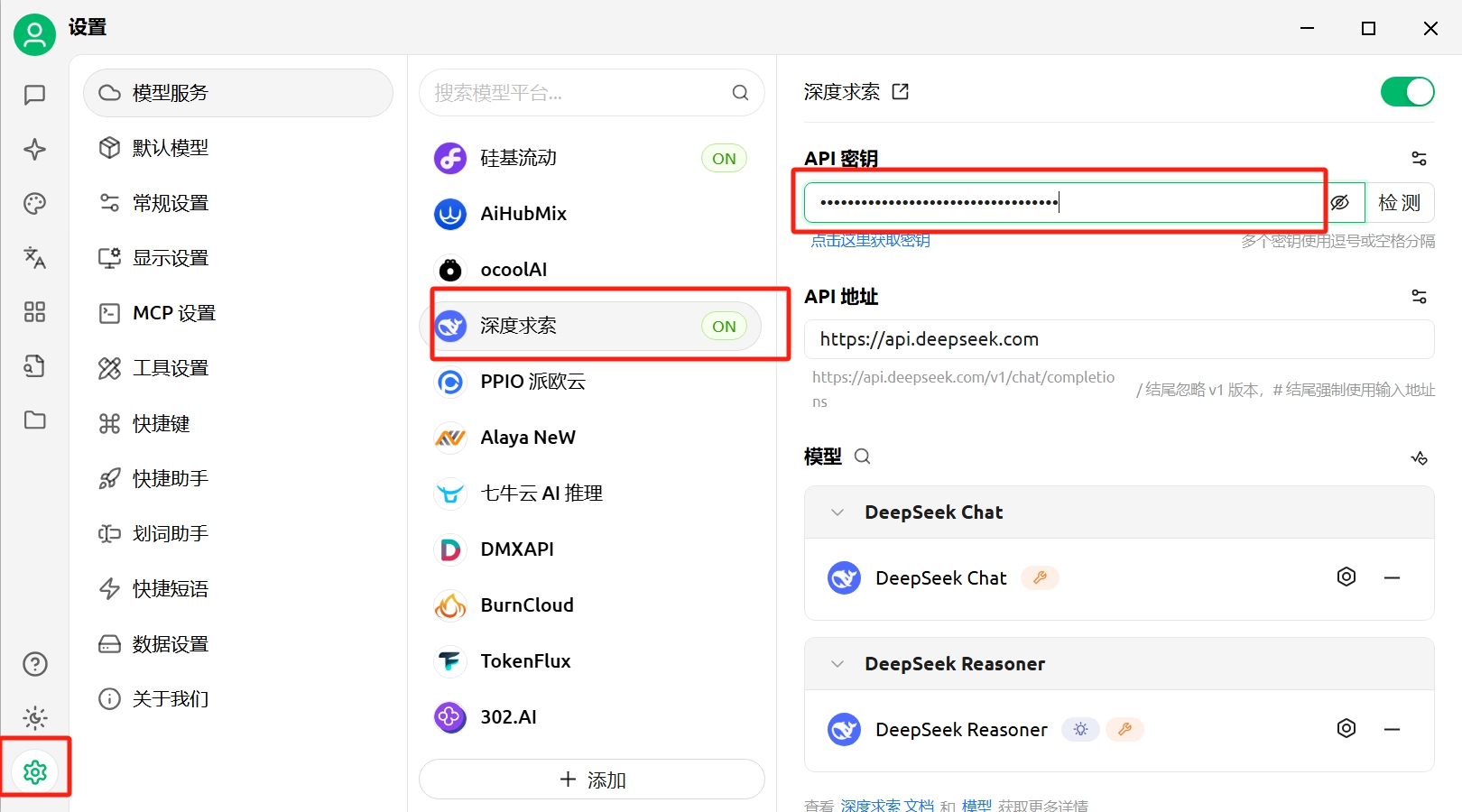Open 工具设置 page
Screen dimensions: 1462x812
[238, 368]
